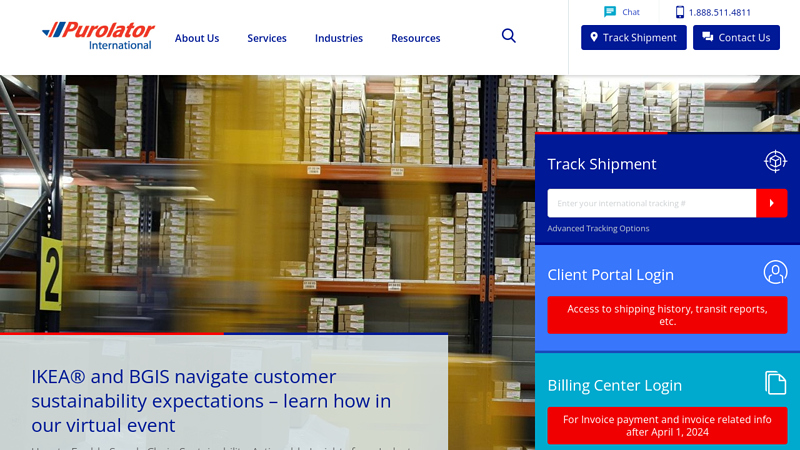This screenshot has height=450, width=800.
Task: Open the IKEA and BGIS virtual event headline
Action: 211,401
